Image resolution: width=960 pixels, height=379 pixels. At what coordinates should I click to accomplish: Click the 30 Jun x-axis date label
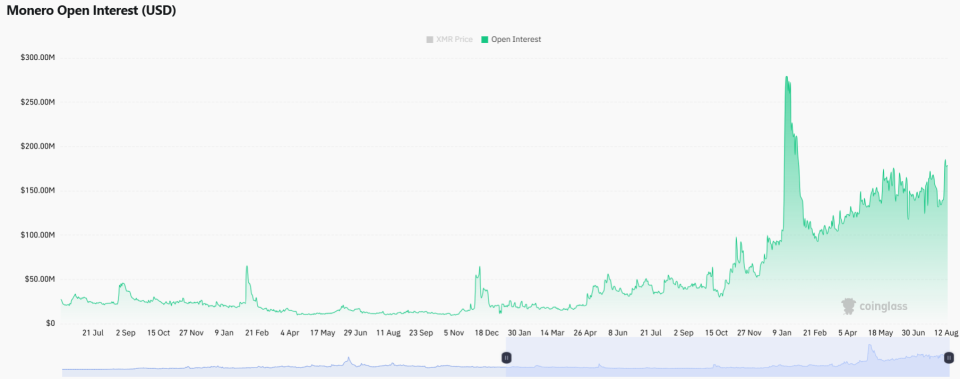(x=913, y=333)
